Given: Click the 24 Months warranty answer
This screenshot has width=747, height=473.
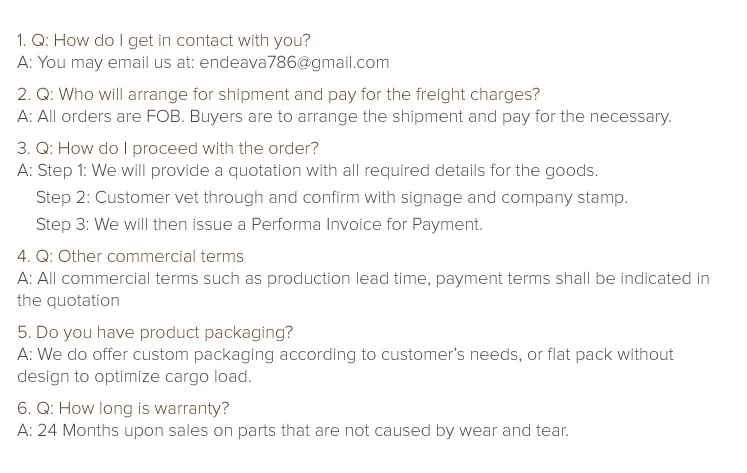Looking at the screenshot, I should click(292, 430).
